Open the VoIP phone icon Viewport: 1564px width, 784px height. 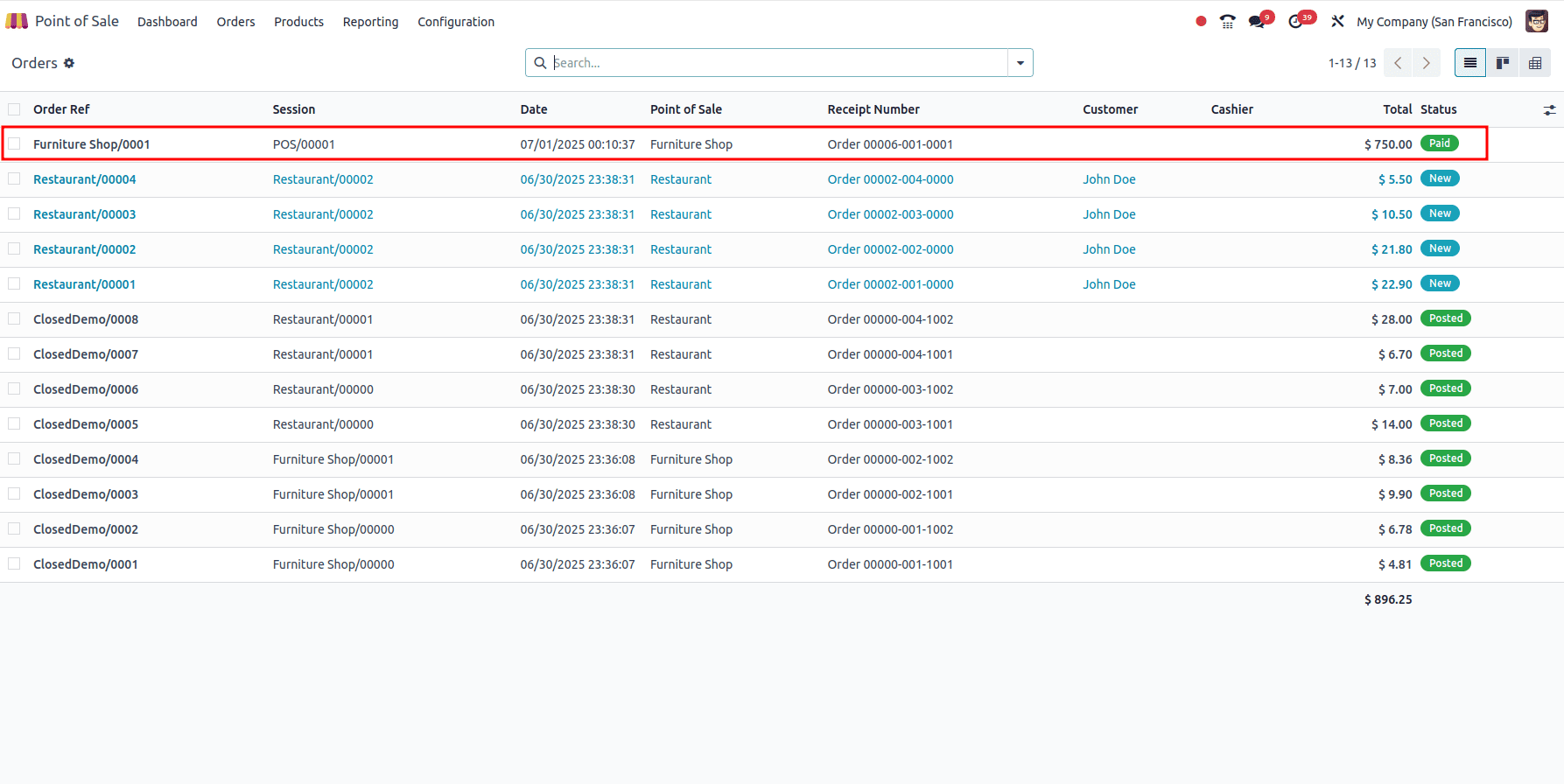[x=1227, y=21]
